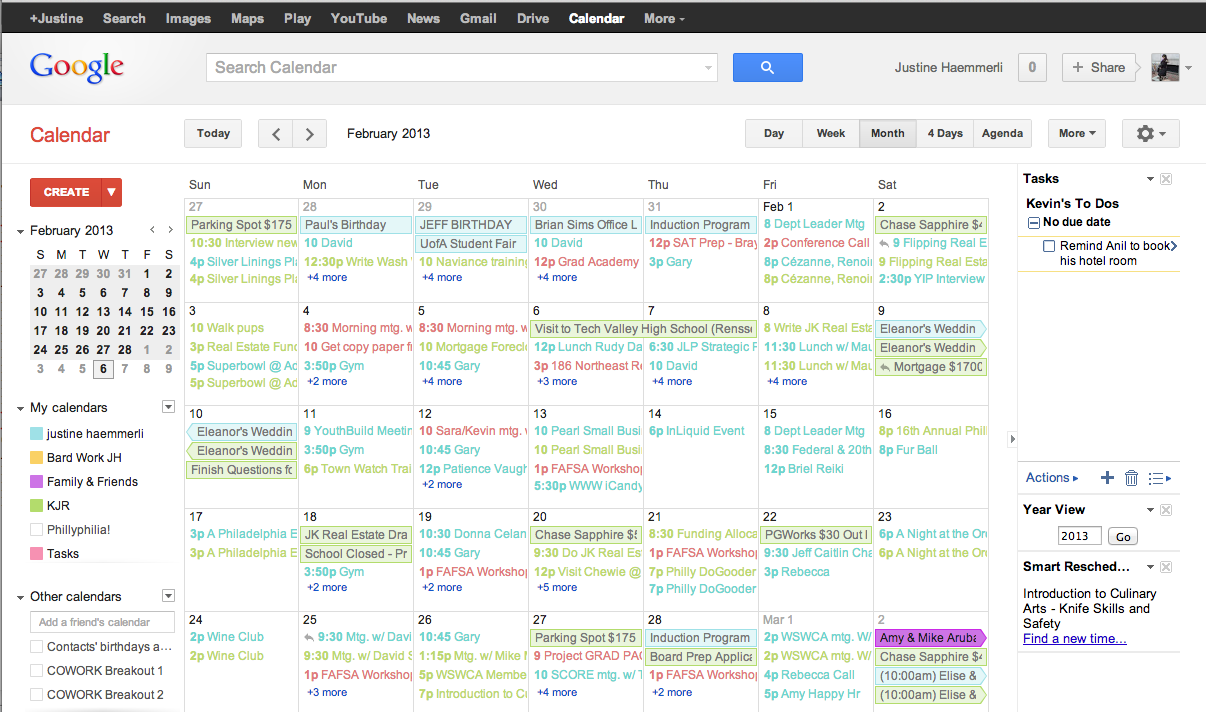This screenshot has height=712, width=1206.
Task: Check the Remind Anil to book task
Action: [1048, 246]
